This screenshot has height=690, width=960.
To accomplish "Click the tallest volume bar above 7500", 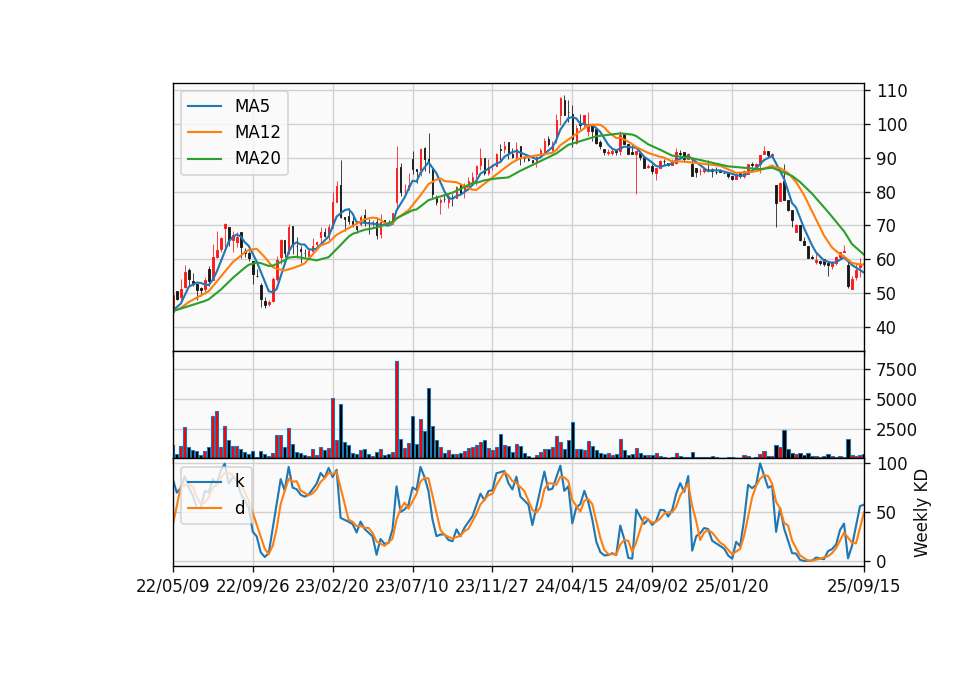I will coord(397,410).
